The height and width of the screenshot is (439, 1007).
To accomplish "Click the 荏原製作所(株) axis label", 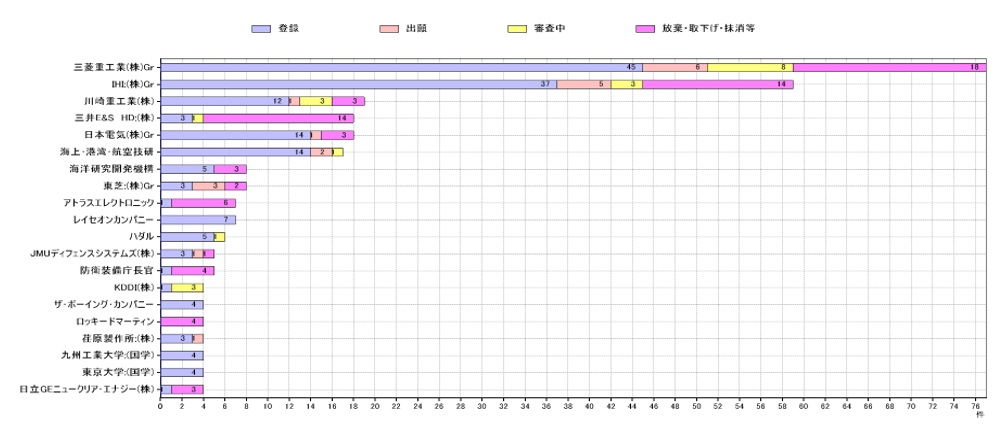I will (118, 338).
